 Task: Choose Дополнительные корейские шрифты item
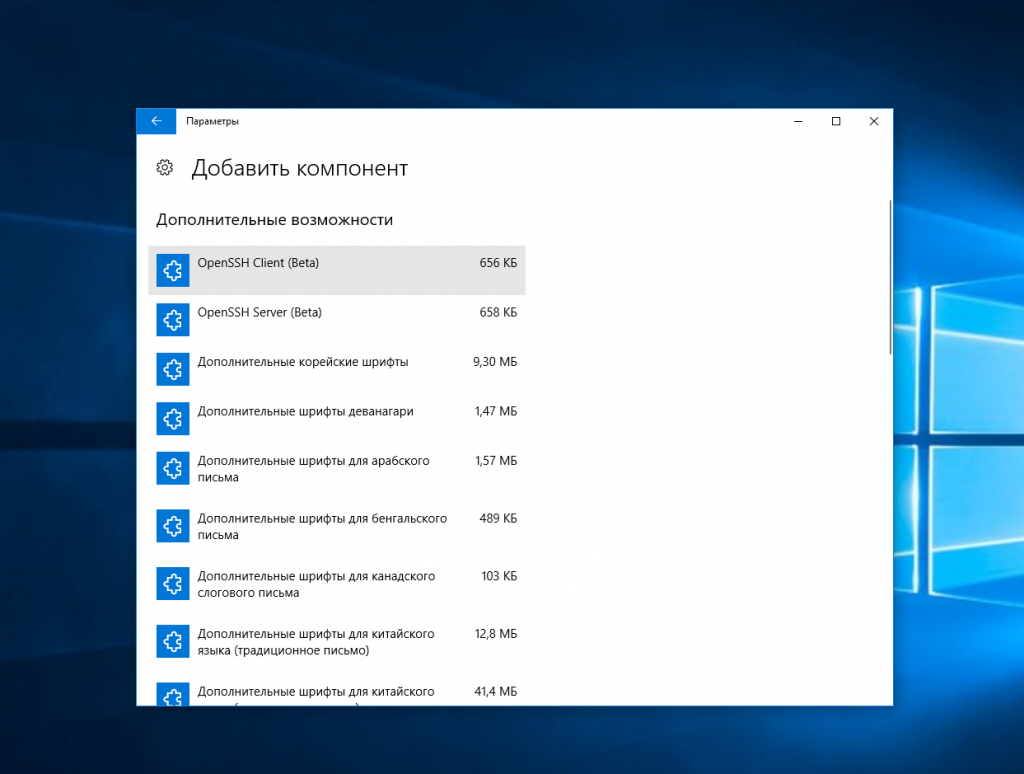337,369
